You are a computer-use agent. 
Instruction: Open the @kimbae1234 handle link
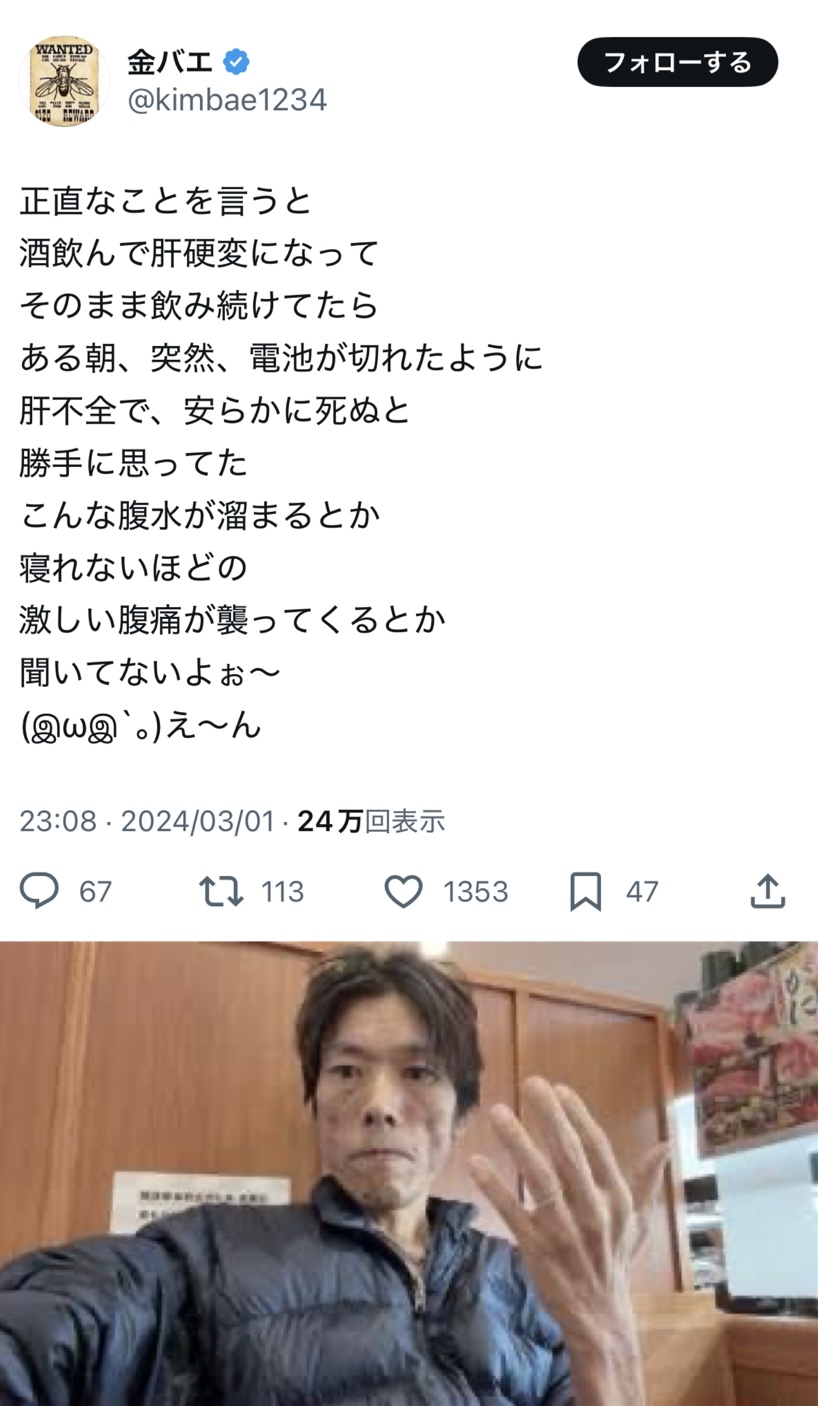pos(227,100)
